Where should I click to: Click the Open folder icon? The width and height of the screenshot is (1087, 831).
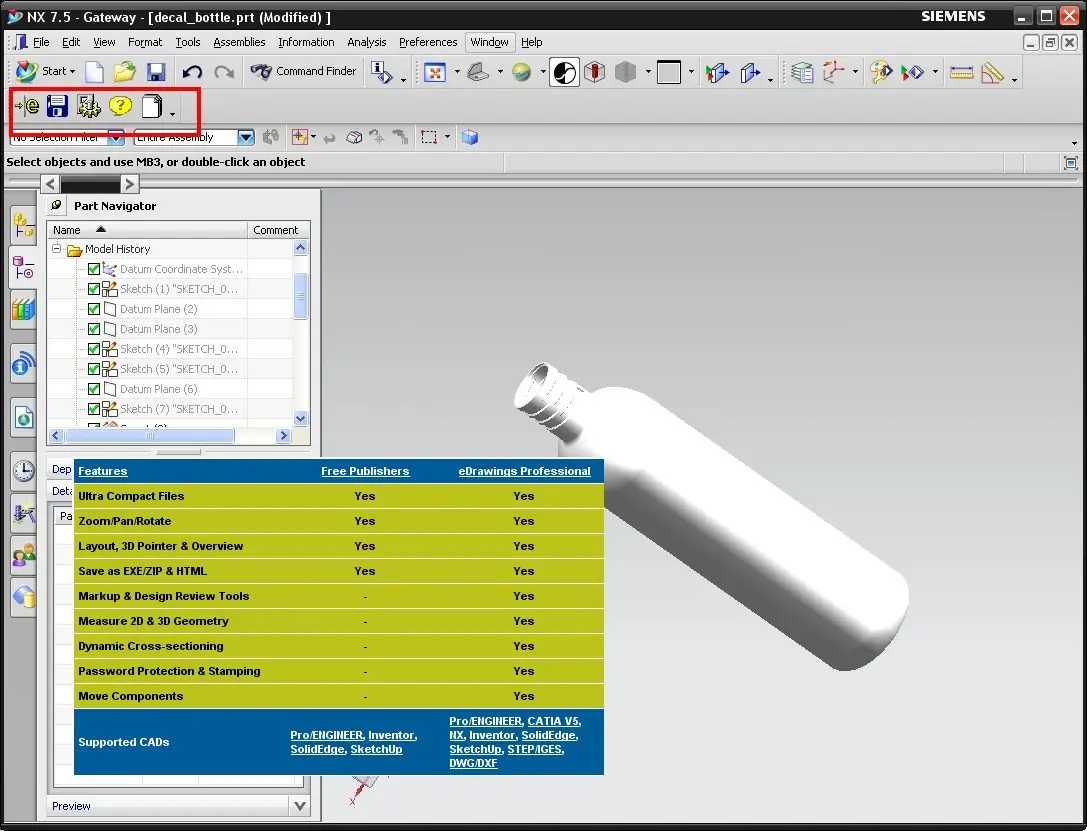[x=125, y=71]
